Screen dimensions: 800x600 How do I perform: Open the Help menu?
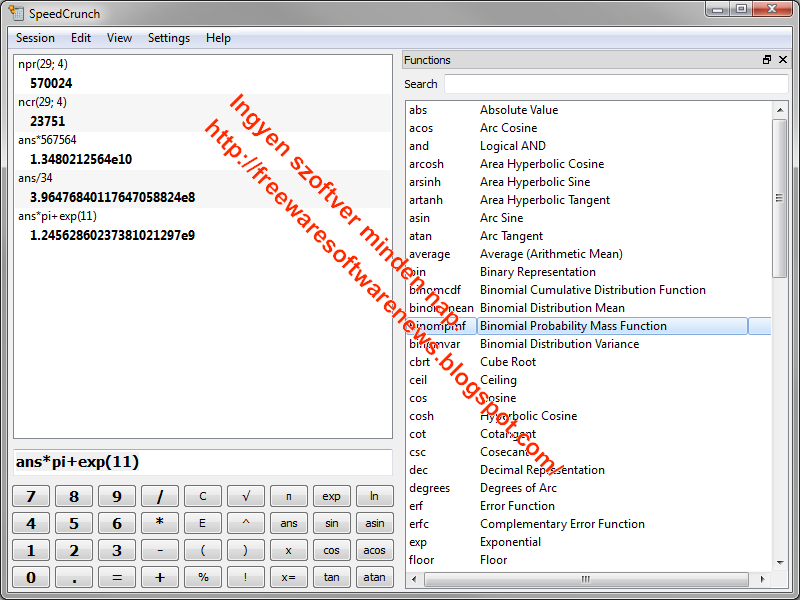coord(218,38)
